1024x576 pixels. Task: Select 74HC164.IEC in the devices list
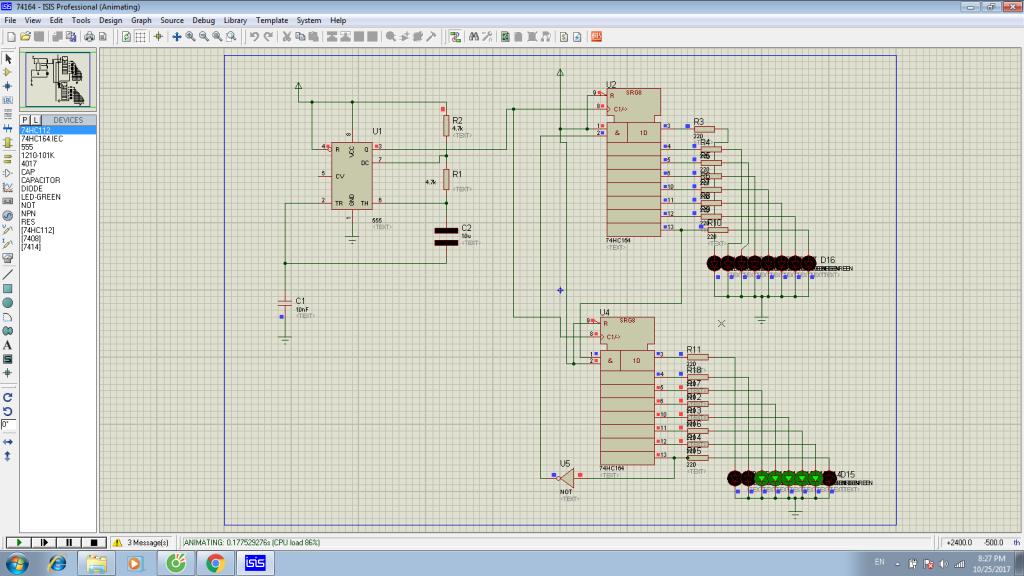coord(42,138)
